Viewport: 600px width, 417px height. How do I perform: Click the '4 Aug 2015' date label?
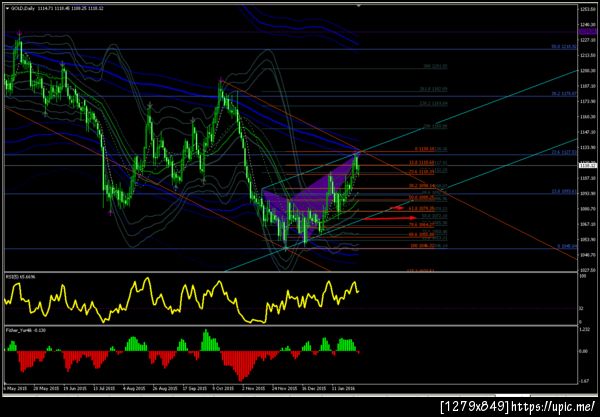click(x=135, y=388)
